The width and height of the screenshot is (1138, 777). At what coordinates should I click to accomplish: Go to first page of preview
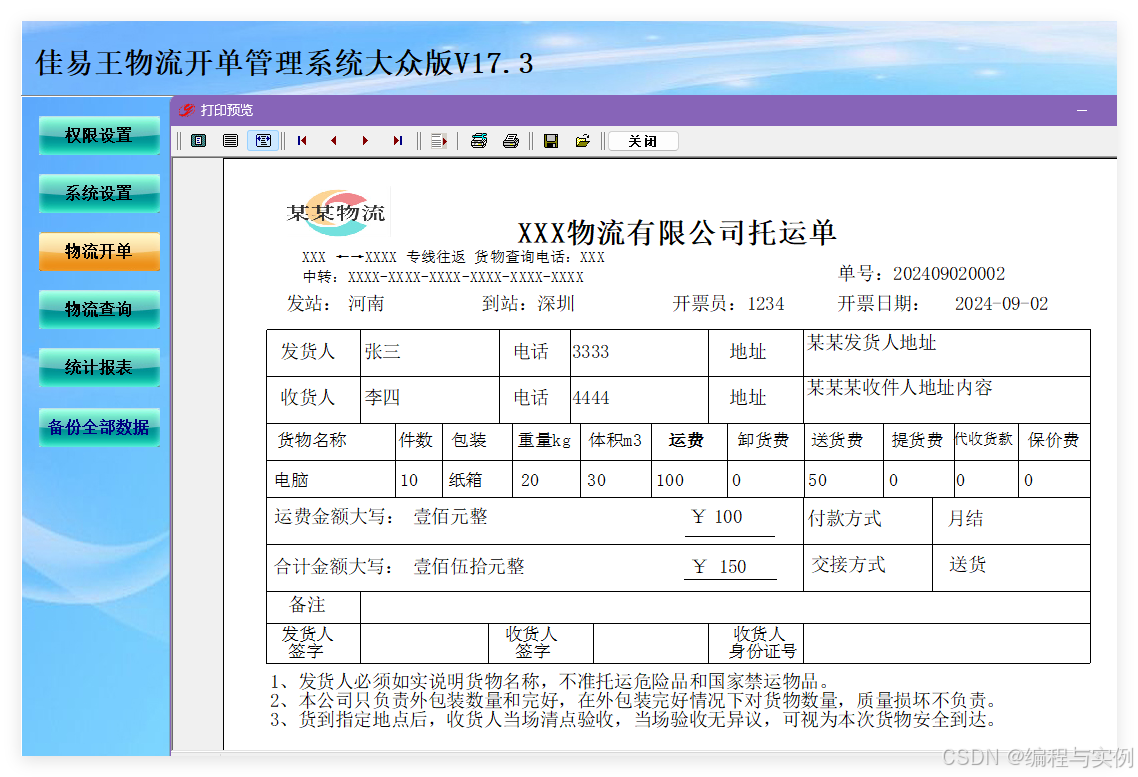pyautogui.click(x=302, y=141)
